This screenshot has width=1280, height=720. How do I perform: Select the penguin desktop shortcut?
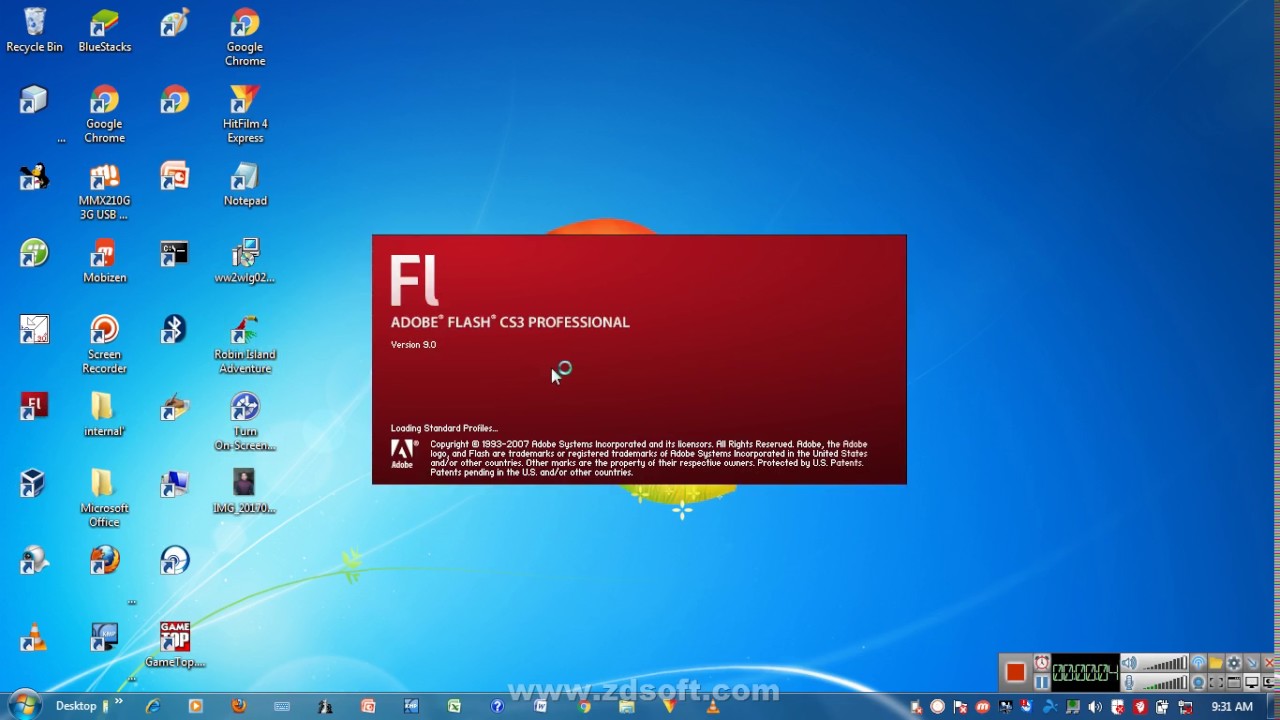(x=34, y=176)
